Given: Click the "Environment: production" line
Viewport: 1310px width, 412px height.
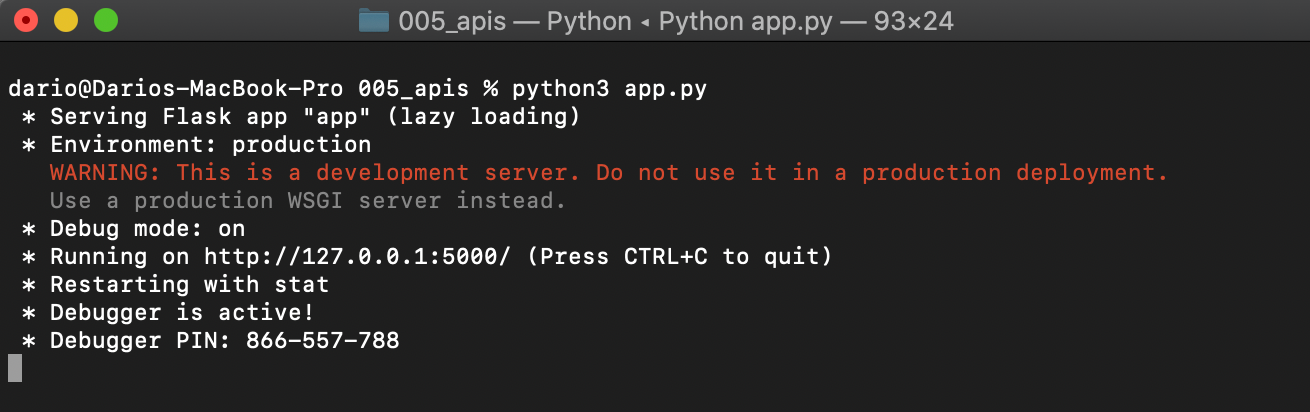Looking at the screenshot, I should pos(210,145).
